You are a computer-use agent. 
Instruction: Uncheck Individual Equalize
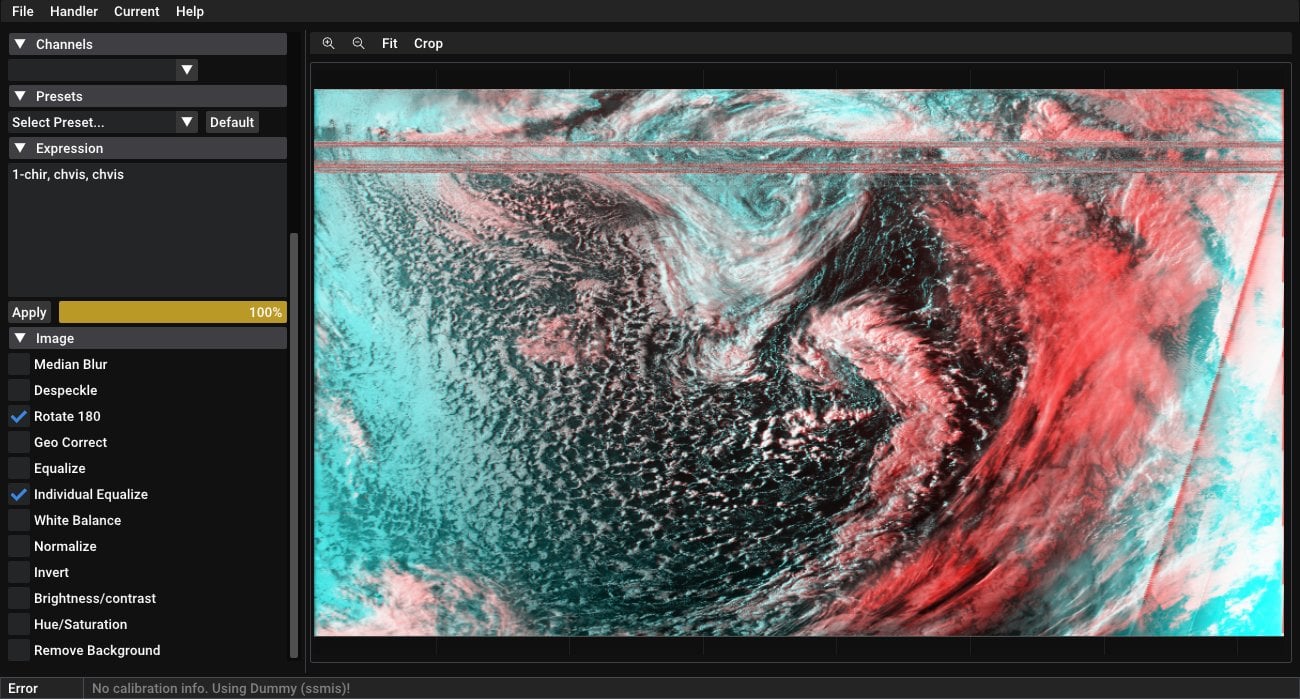point(19,494)
